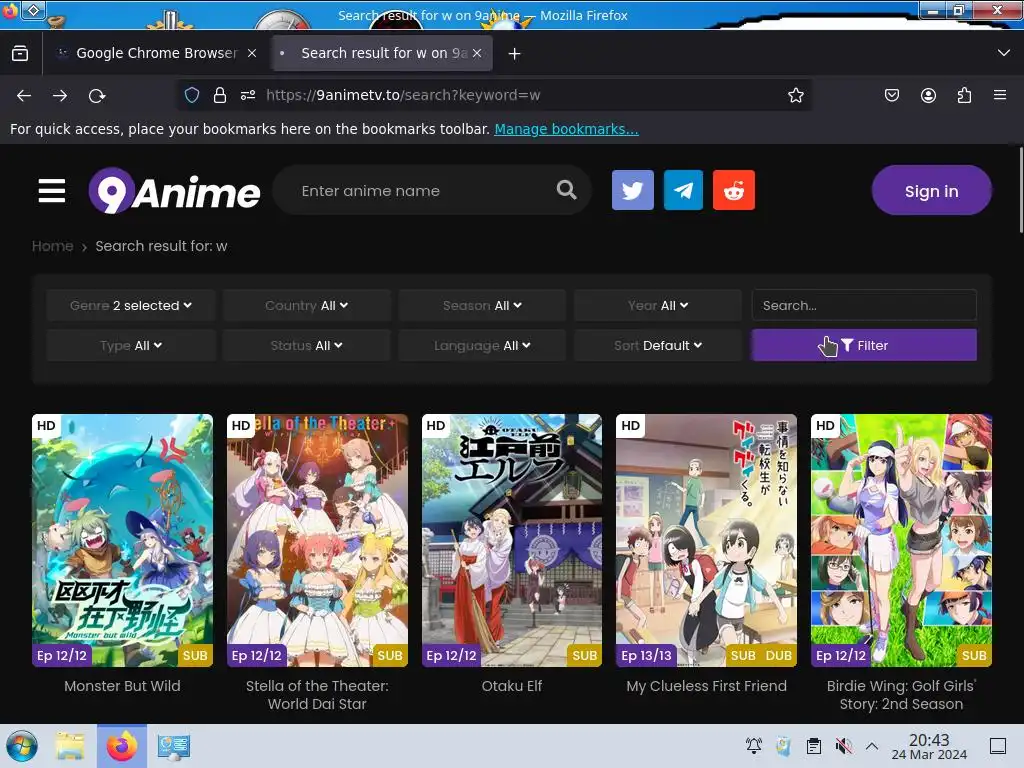Open tracking protection shield icon
1024x768 pixels.
192,95
